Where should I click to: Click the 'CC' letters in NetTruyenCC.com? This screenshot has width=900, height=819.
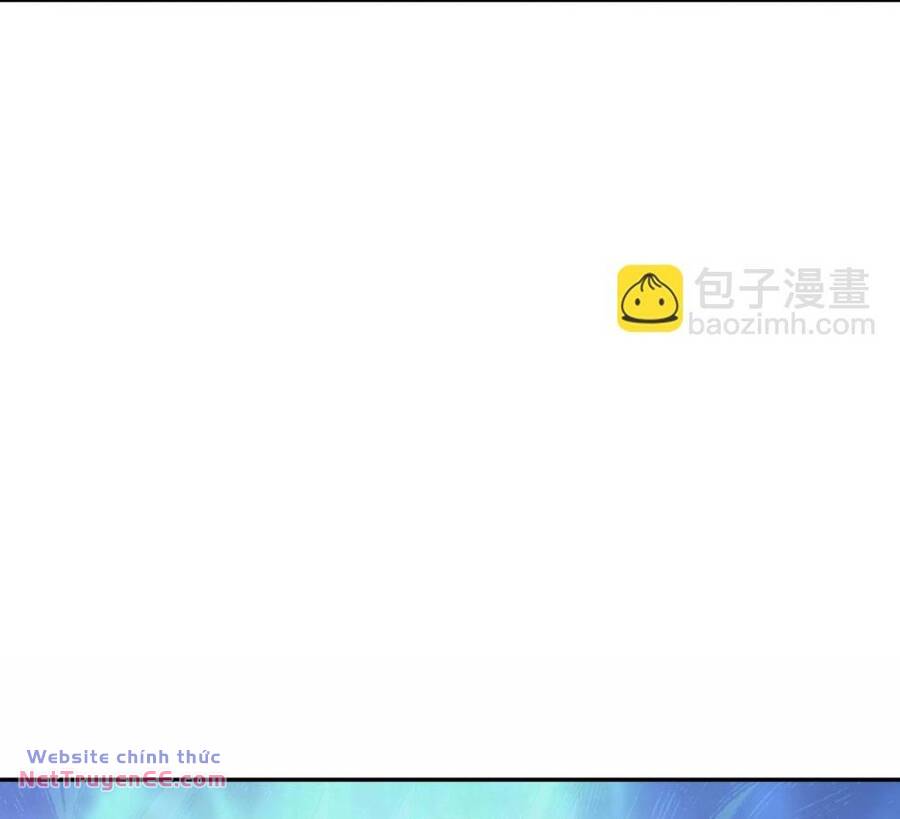click(159, 780)
